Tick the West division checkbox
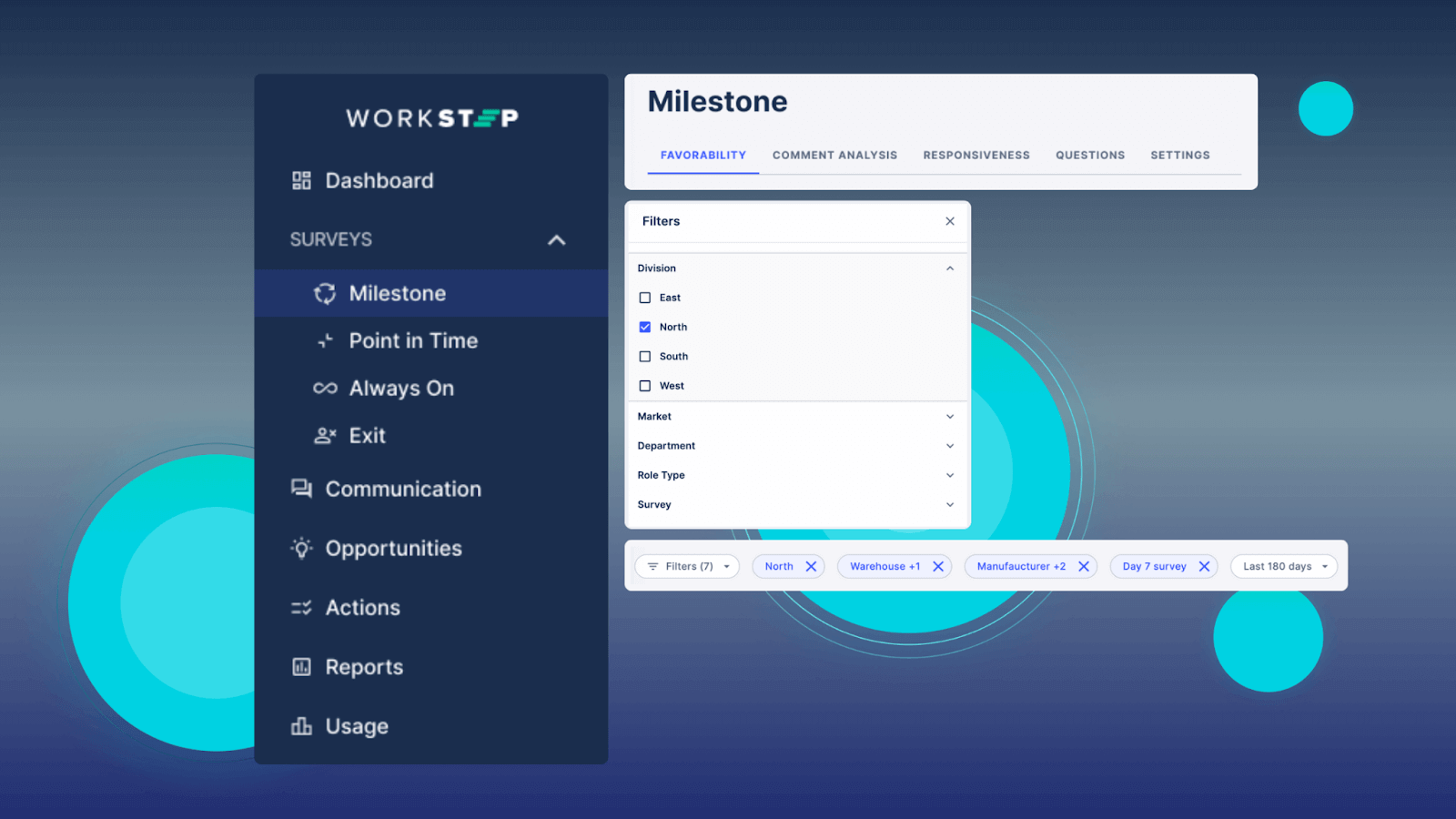This screenshot has height=819, width=1456. tap(645, 386)
